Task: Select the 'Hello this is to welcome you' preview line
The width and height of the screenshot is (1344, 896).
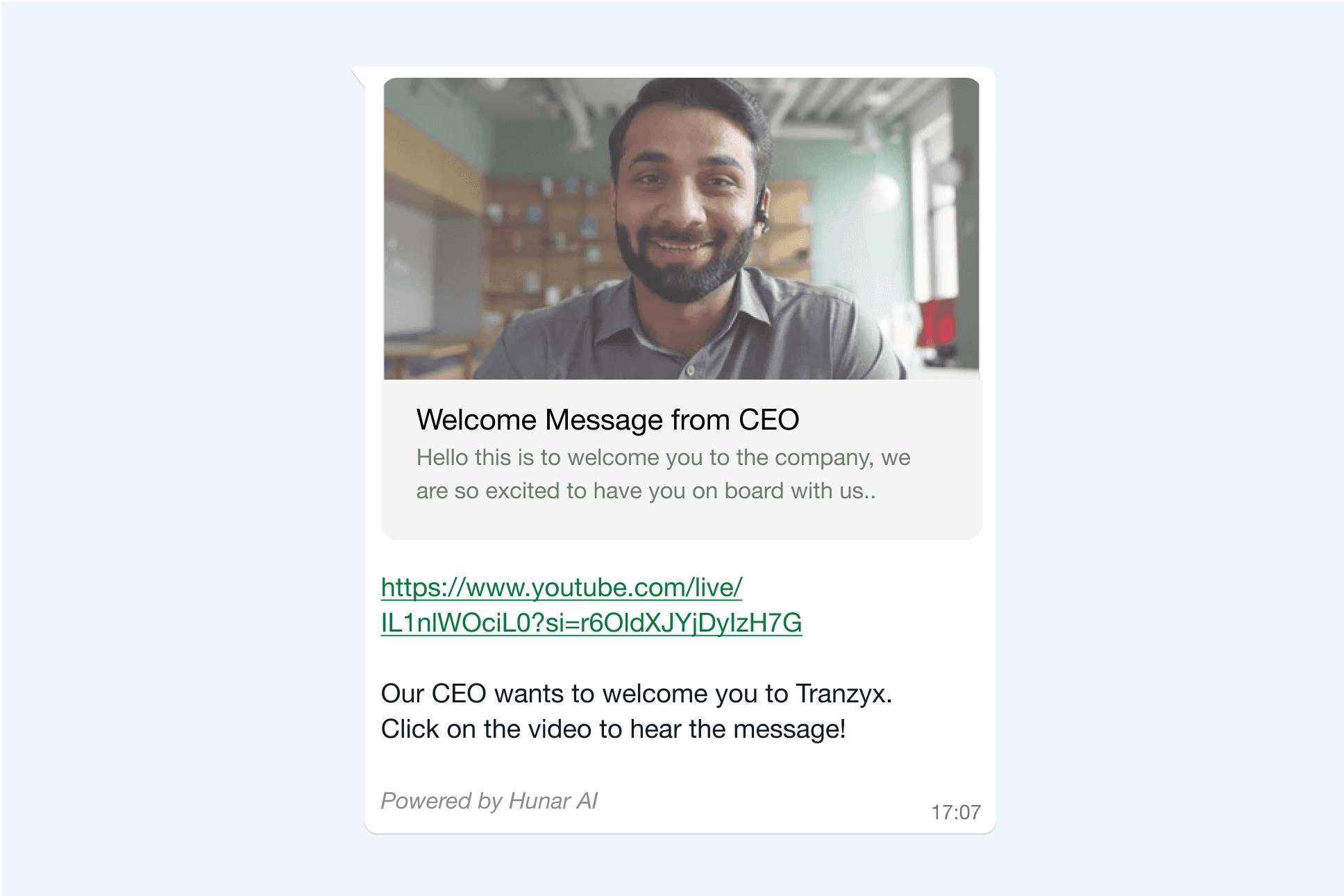Action: point(663,457)
